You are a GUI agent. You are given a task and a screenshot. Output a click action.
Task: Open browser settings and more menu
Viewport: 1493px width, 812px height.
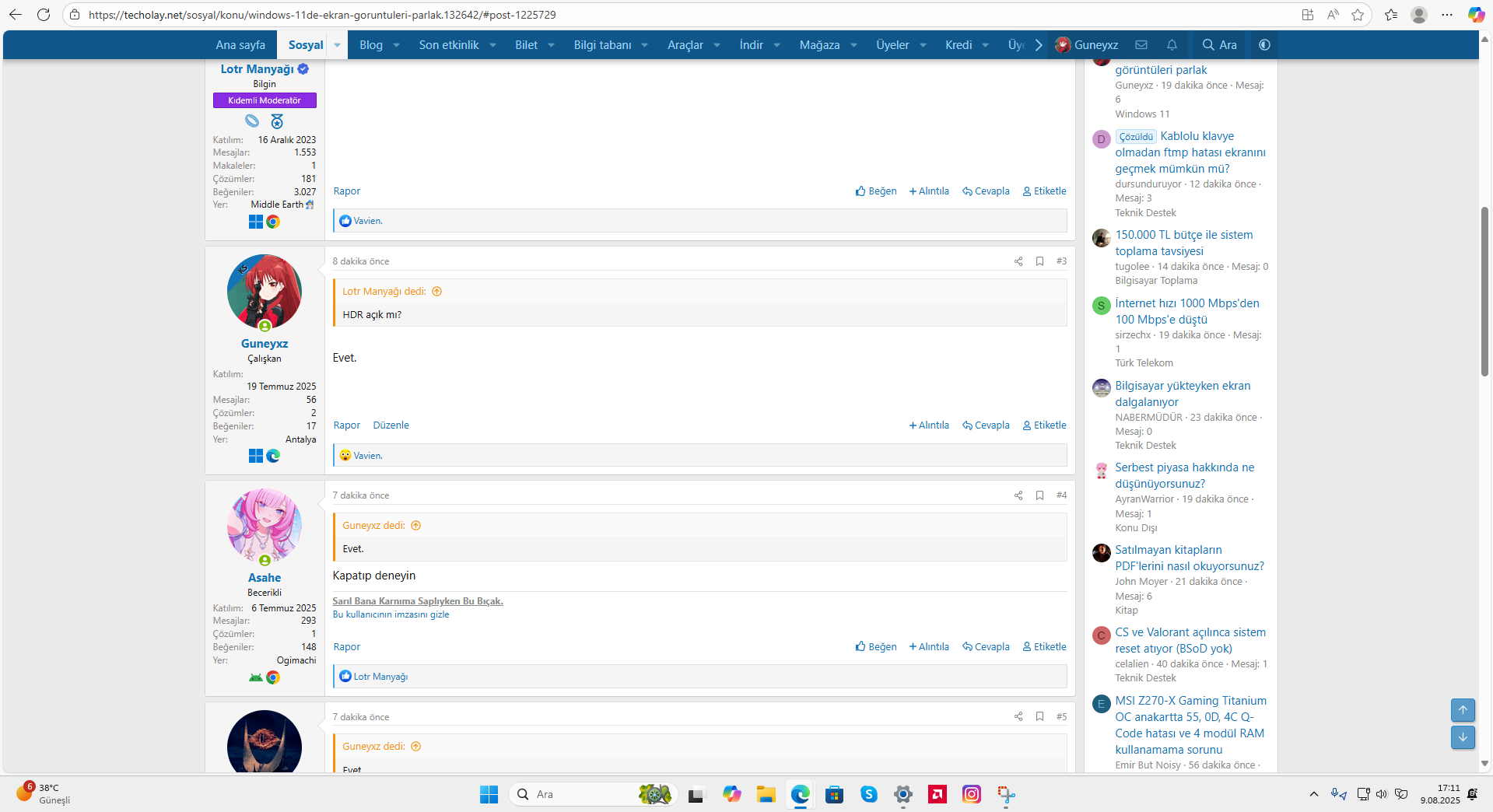(1447, 15)
